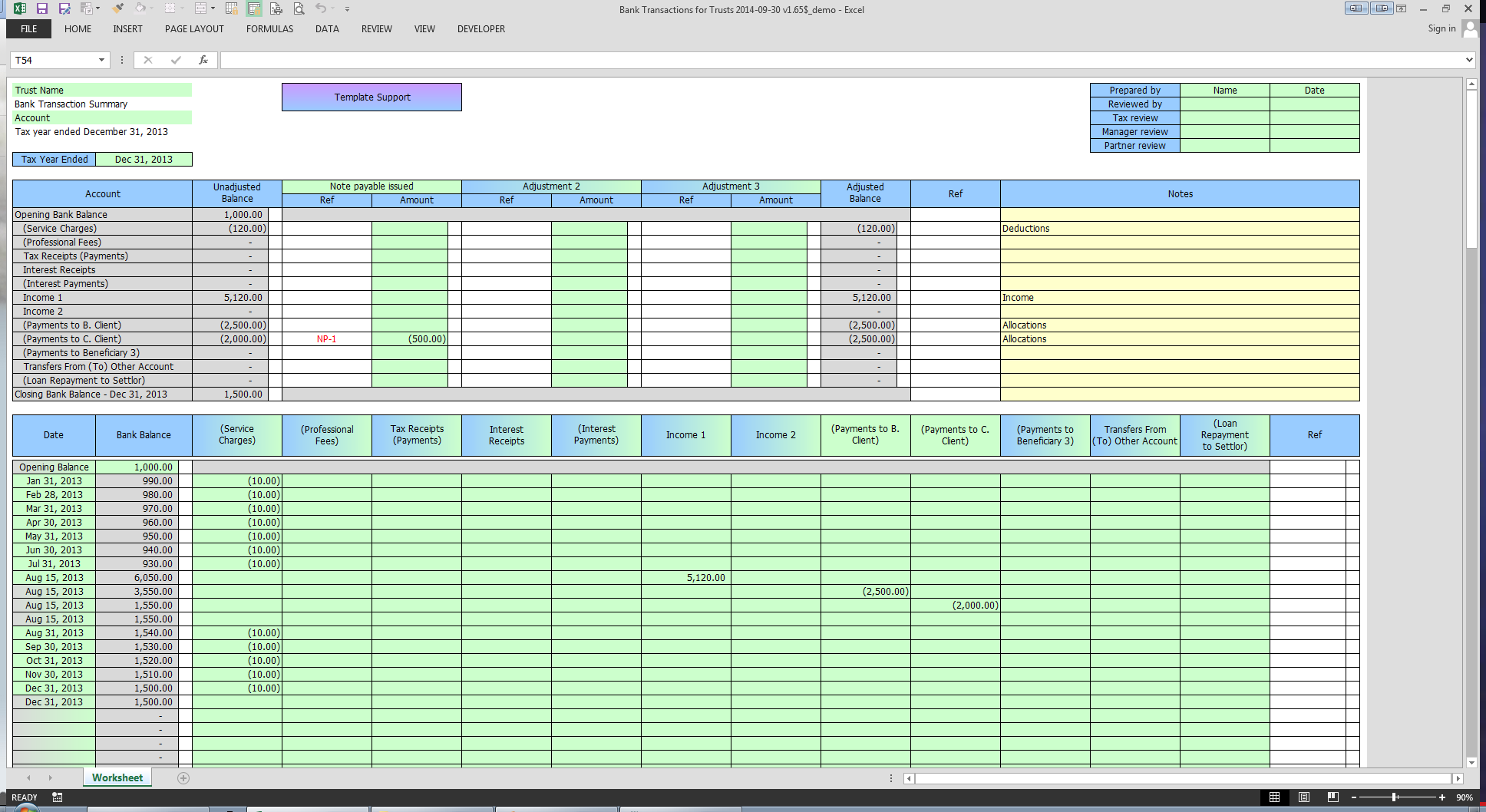The height and width of the screenshot is (812, 1486).
Task: Click the 'Opening Bank Balance' row label
Action: [102, 215]
